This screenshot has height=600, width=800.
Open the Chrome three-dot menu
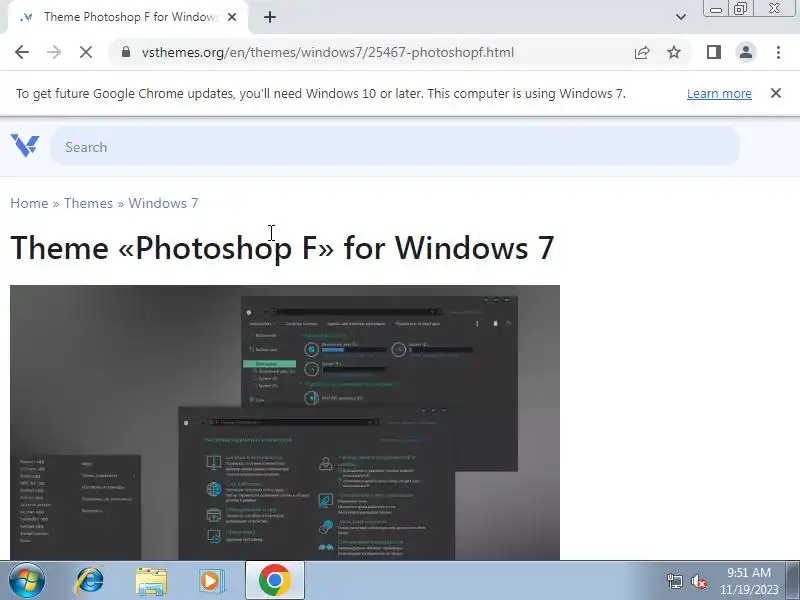coord(778,52)
